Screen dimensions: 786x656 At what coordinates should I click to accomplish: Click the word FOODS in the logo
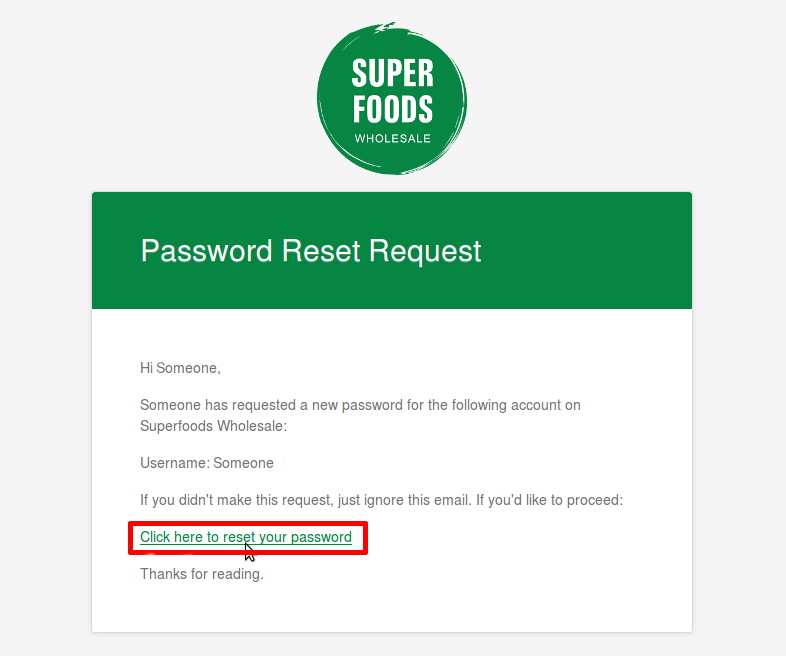pyautogui.click(x=392, y=108)
